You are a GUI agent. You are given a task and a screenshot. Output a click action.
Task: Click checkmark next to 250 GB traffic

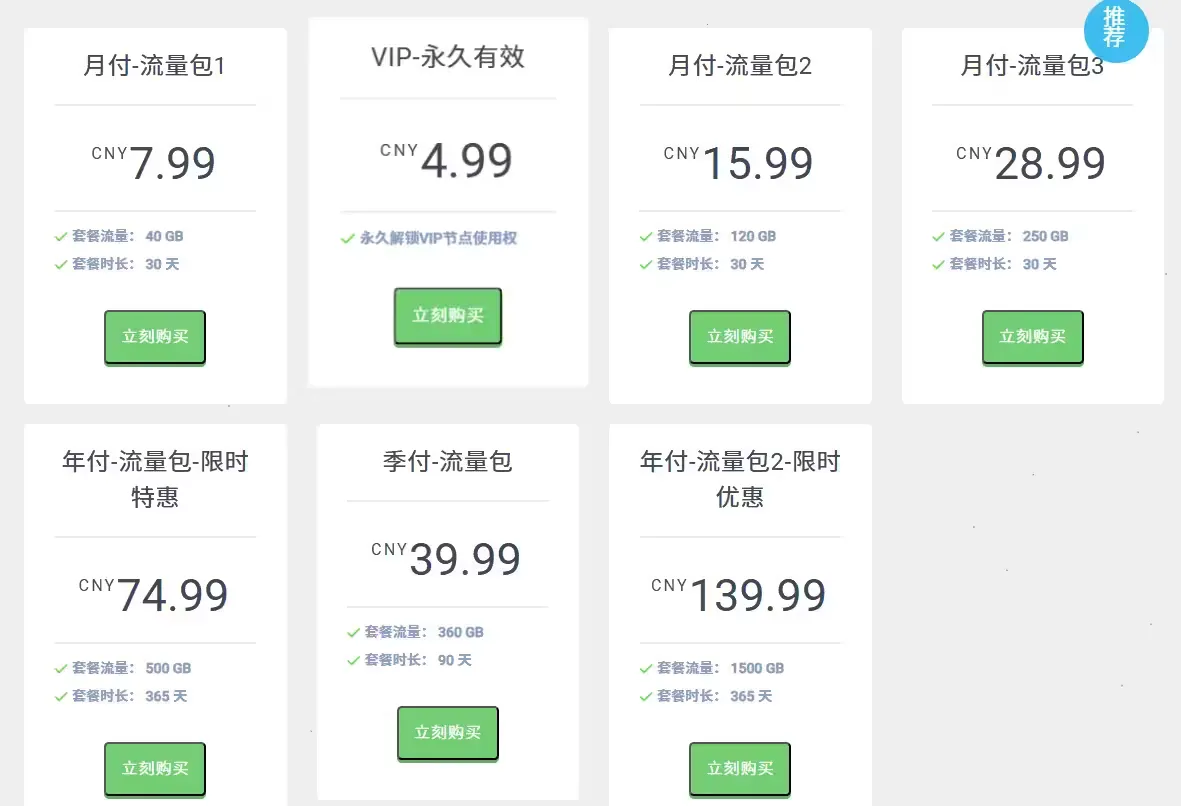(938, 237)
